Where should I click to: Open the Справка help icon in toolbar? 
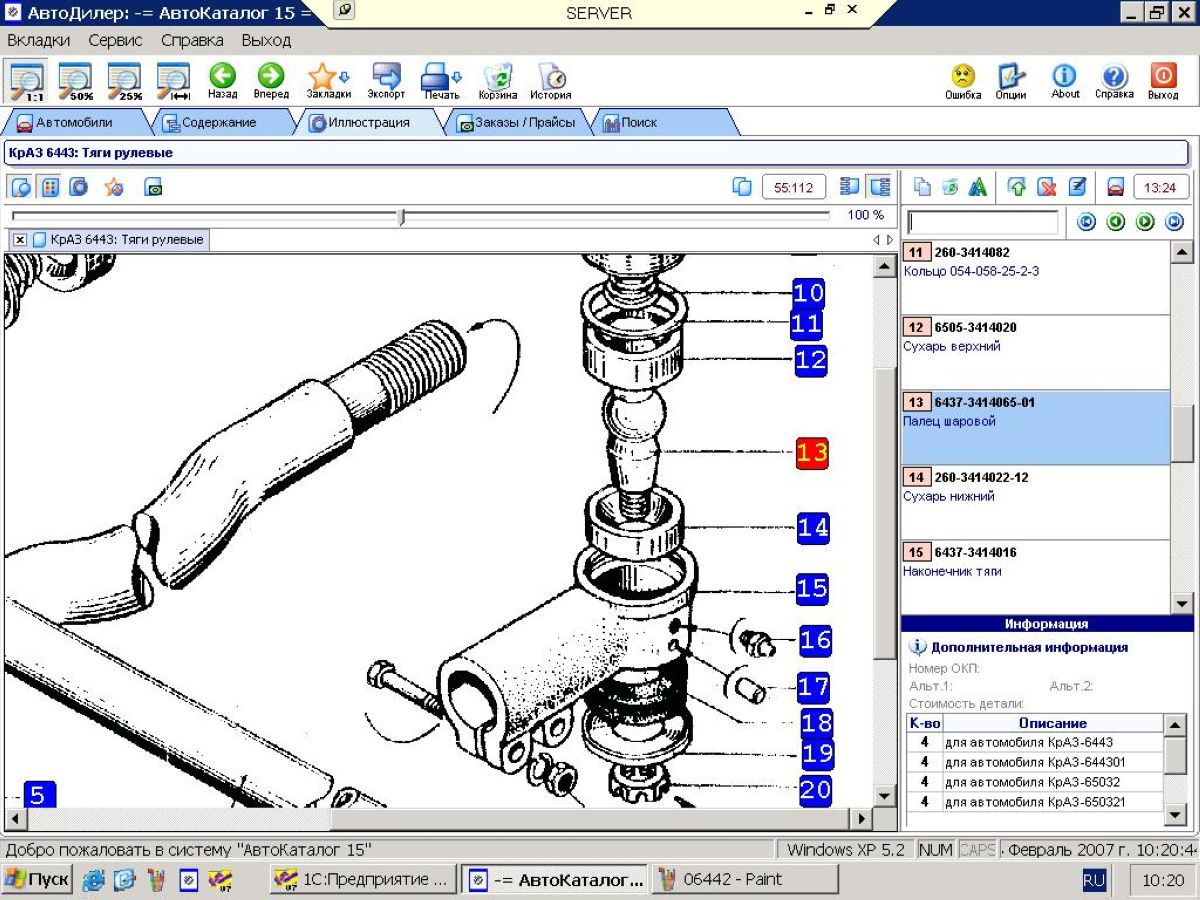point(1114,82)
